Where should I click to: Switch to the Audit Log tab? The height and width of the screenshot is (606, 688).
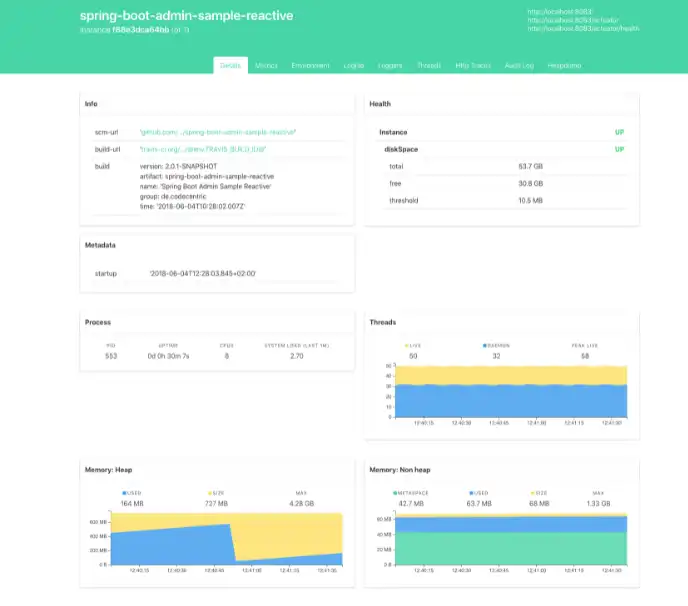519,65
